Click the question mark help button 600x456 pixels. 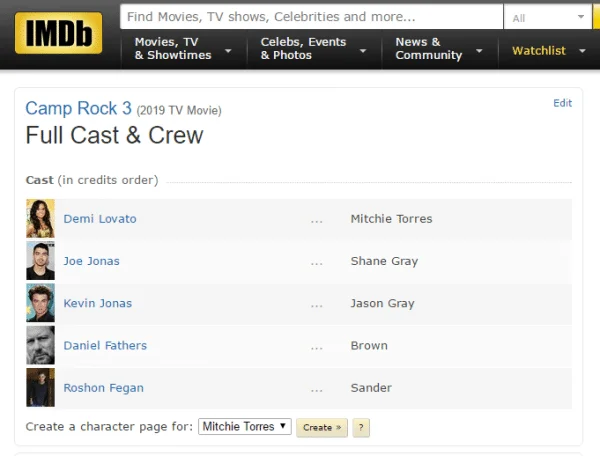click(362, 427)
